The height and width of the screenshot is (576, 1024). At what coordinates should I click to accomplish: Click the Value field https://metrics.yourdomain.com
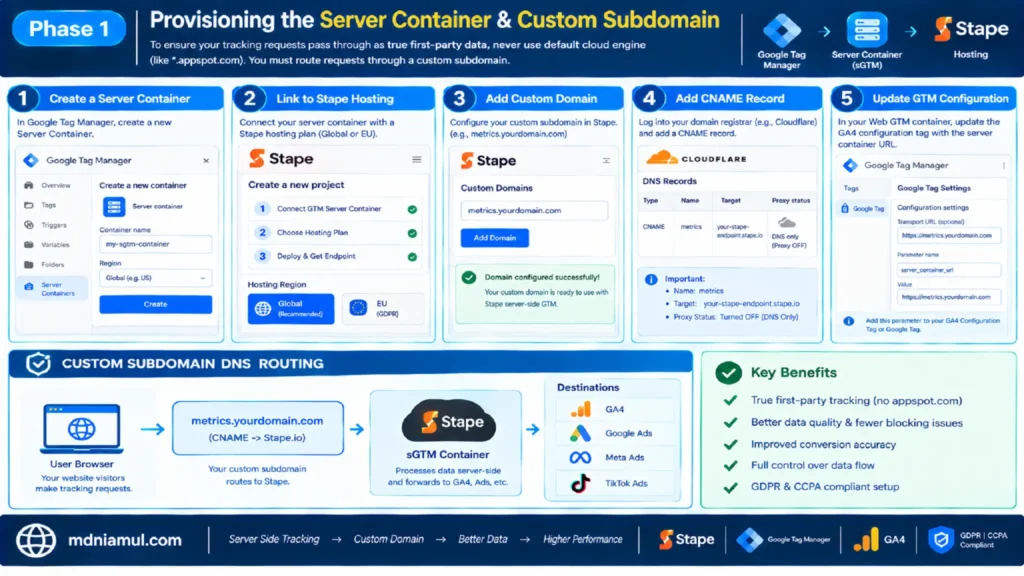pos(948,297)
